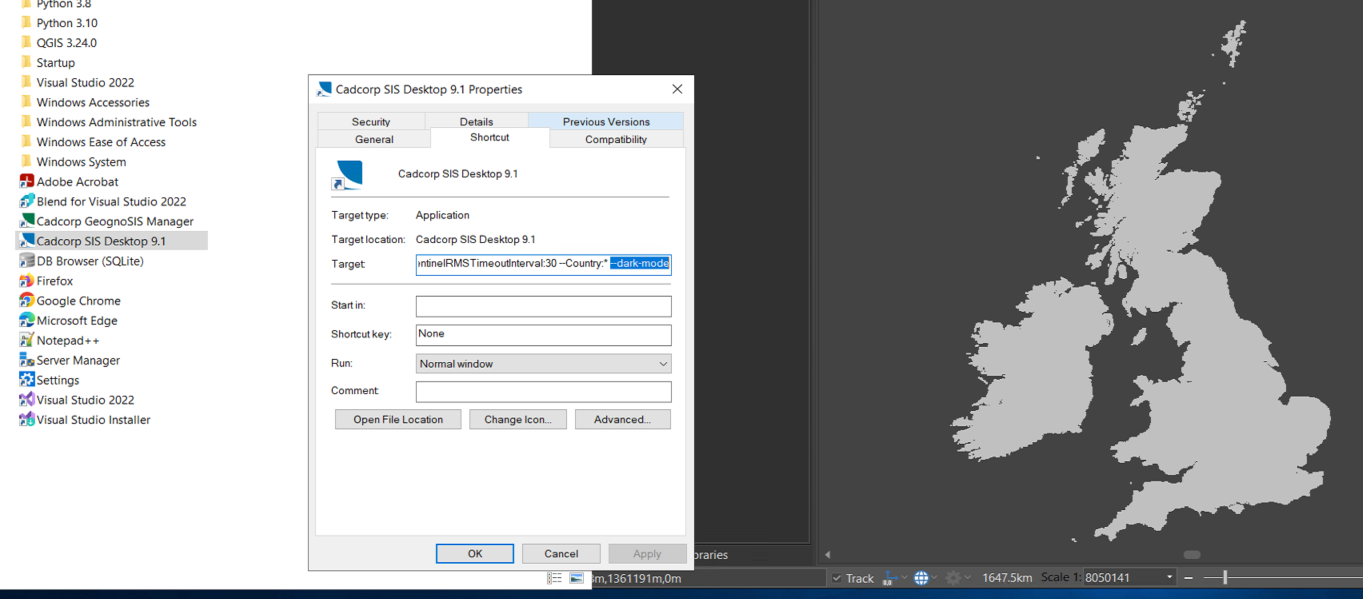Click the DB Browser (SQLite) icon
The height and width of the screenshot is (599, 1363).
(27, 261)
